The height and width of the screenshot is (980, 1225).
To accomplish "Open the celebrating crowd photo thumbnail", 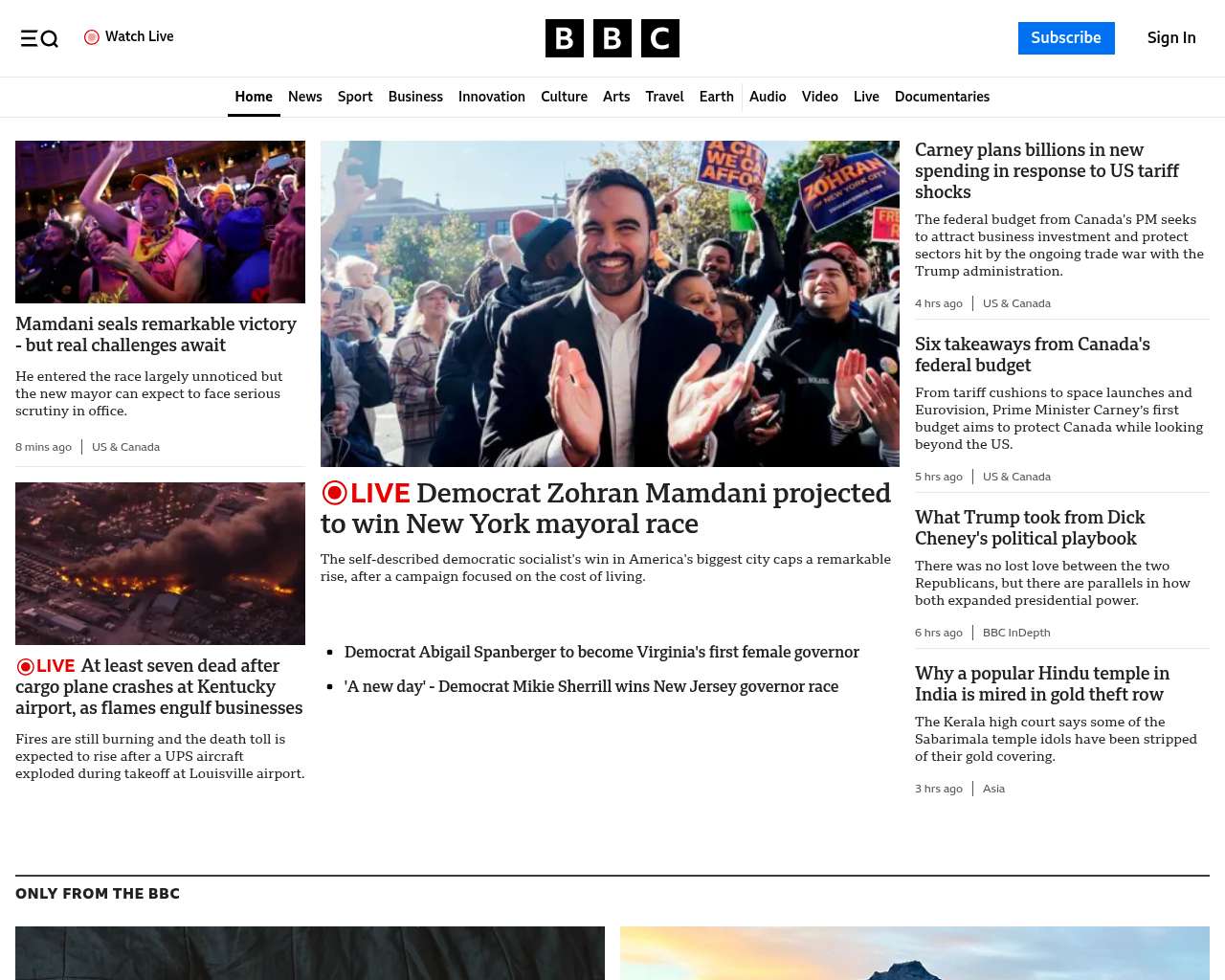I will point(160,222).
